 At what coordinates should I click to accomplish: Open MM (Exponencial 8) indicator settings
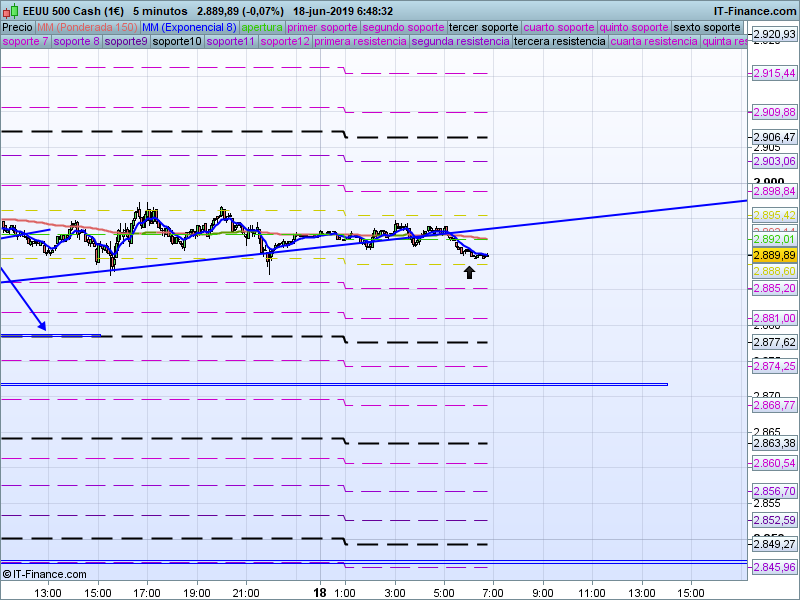(189, 27)
